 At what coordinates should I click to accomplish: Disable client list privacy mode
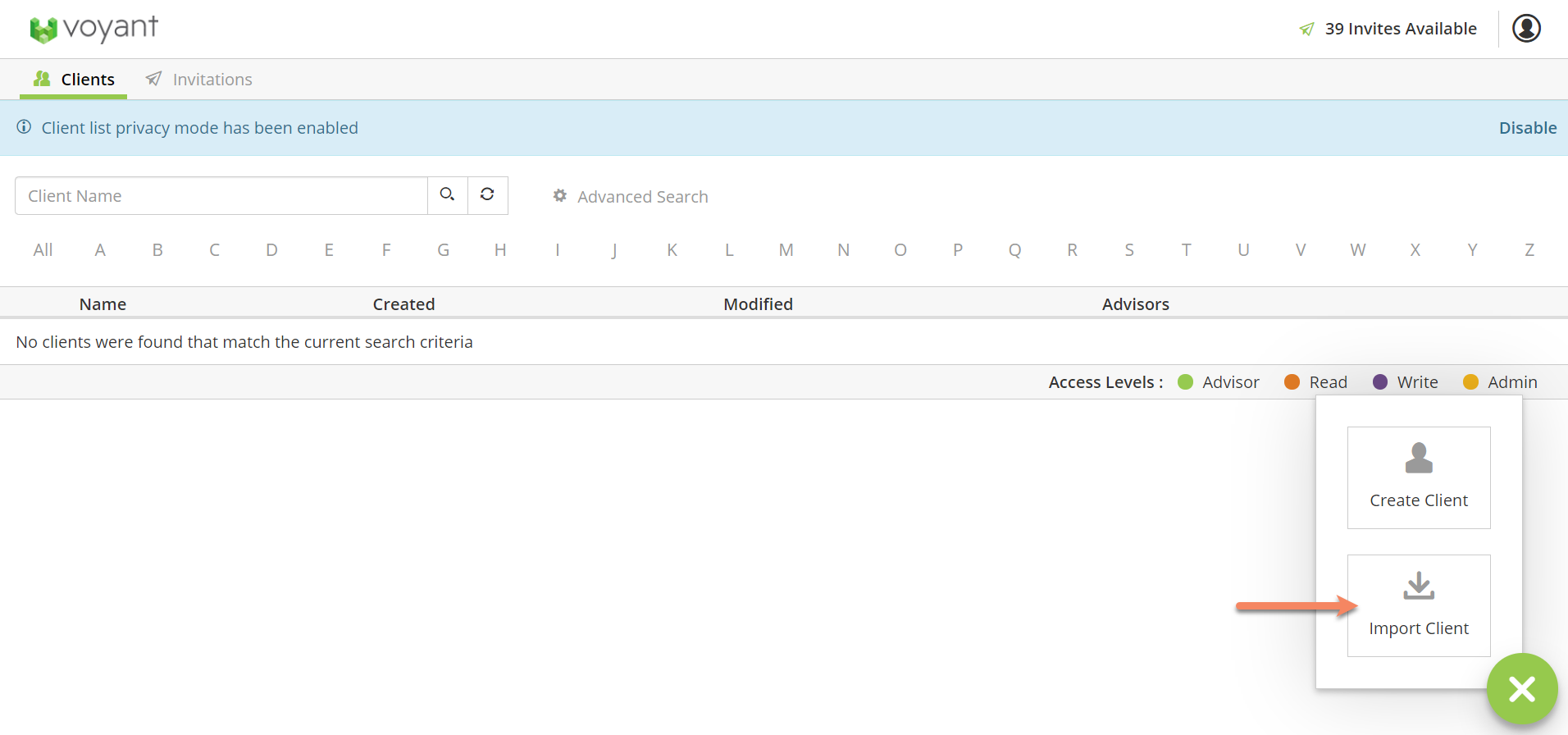(1528, 128)
